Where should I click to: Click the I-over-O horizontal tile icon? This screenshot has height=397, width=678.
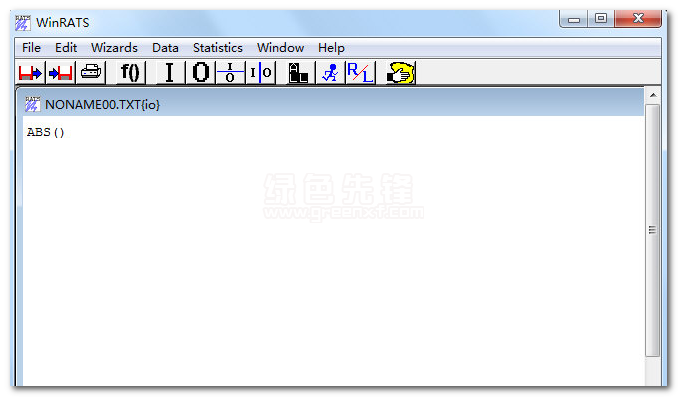[x=230, y=72]
